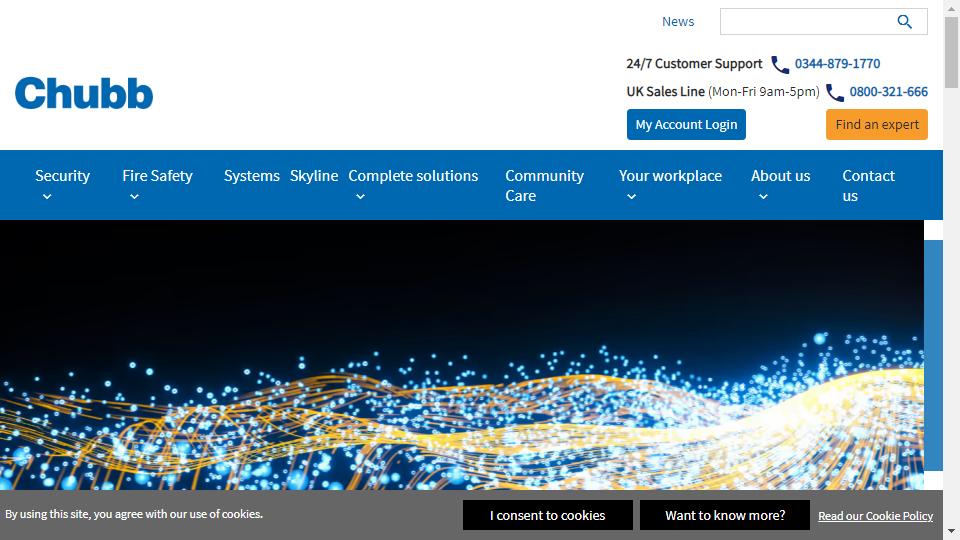Open the News link
Image resolution: width=960 pixels, height=540 pixels.
pos(678,21)
